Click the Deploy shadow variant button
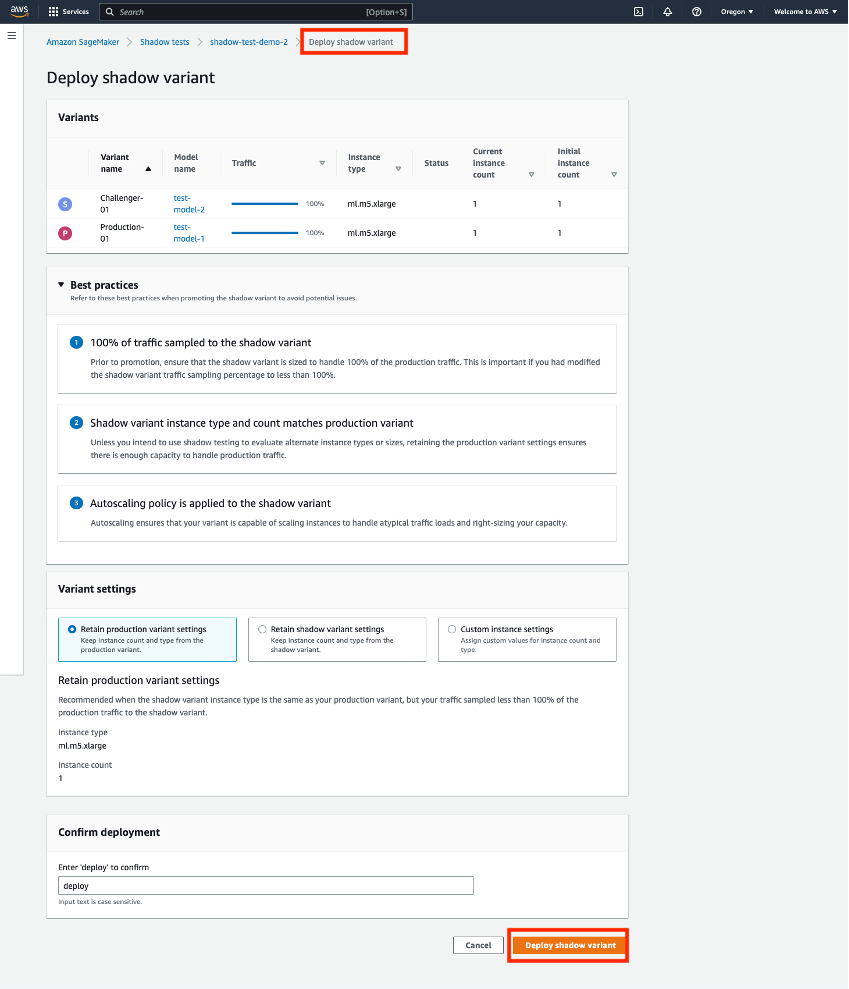 click(569, 945)
